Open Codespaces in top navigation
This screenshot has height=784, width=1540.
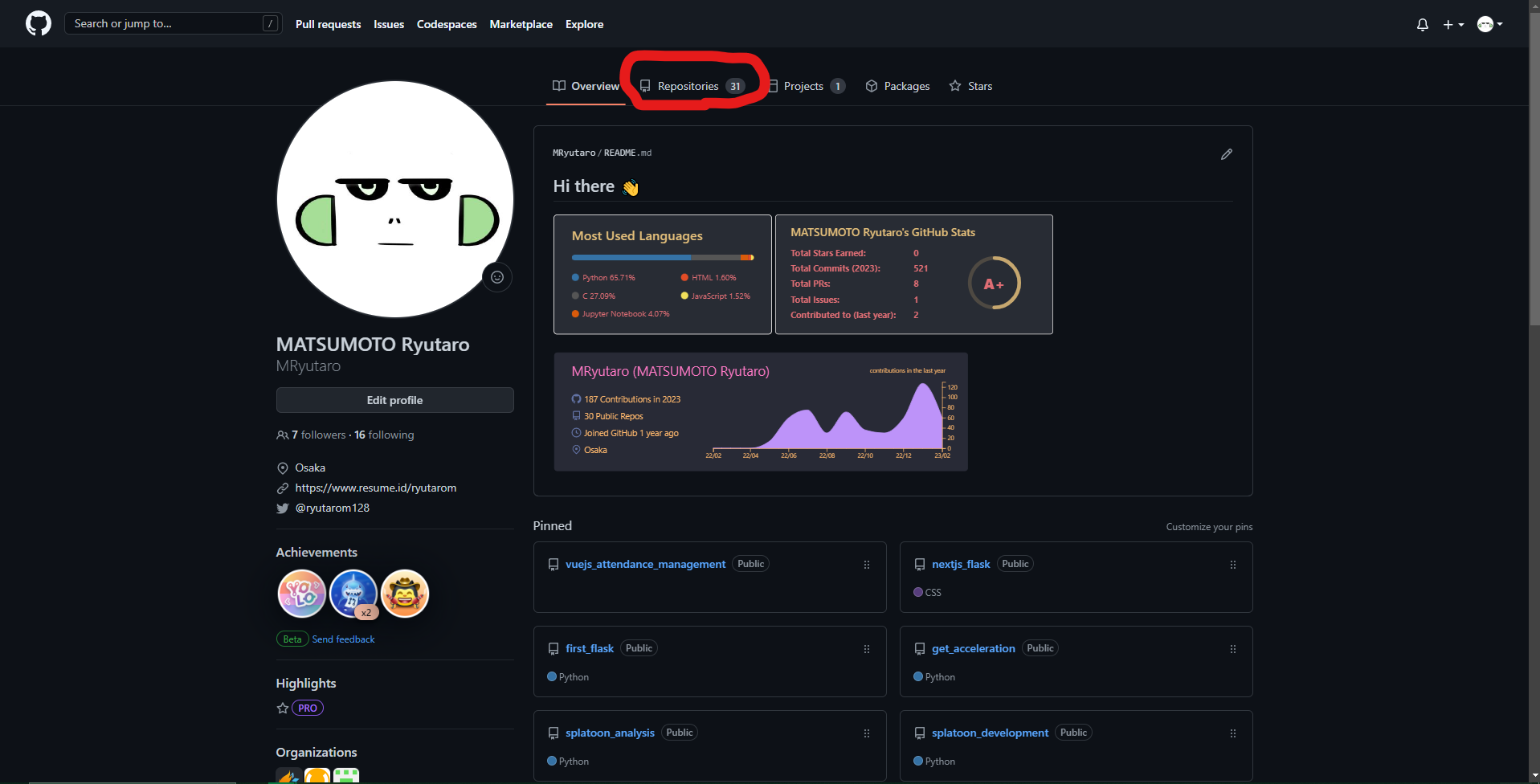[x=447, y=24]
